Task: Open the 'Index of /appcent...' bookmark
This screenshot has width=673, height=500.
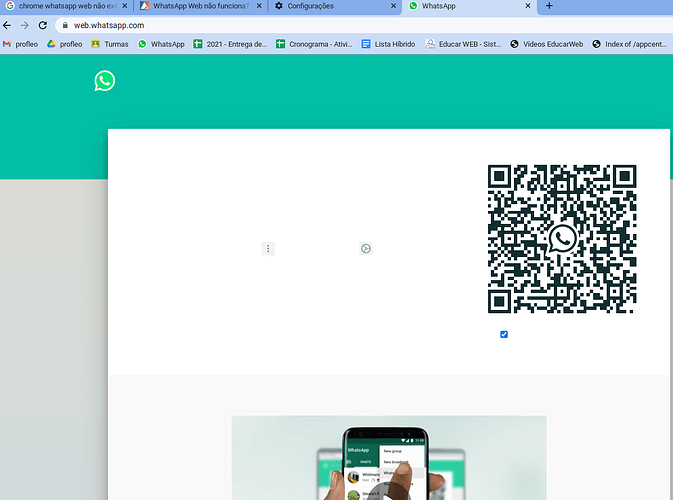Action: [629, 44]
